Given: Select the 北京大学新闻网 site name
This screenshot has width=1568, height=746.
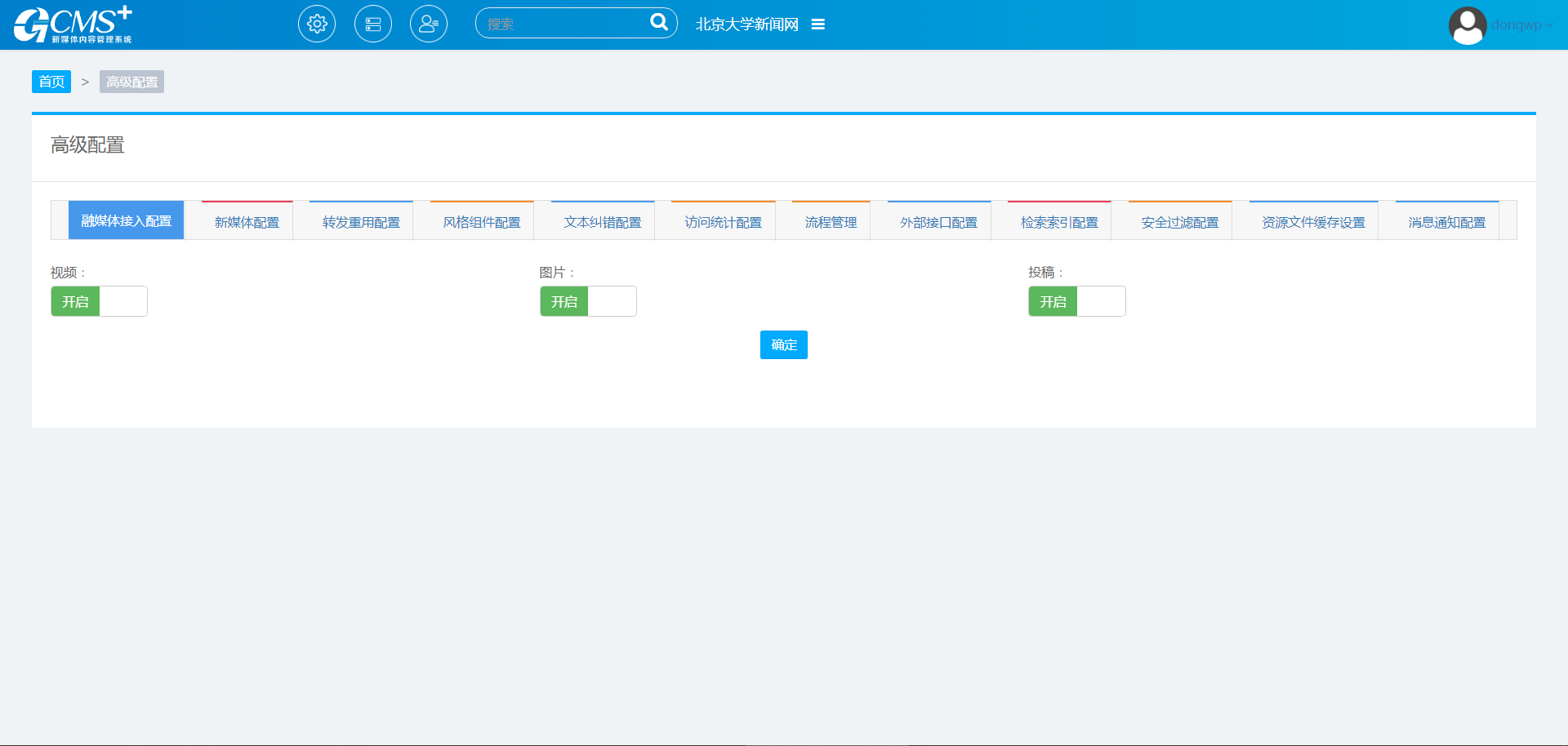Looking at the screenshot, I should 746,24.
